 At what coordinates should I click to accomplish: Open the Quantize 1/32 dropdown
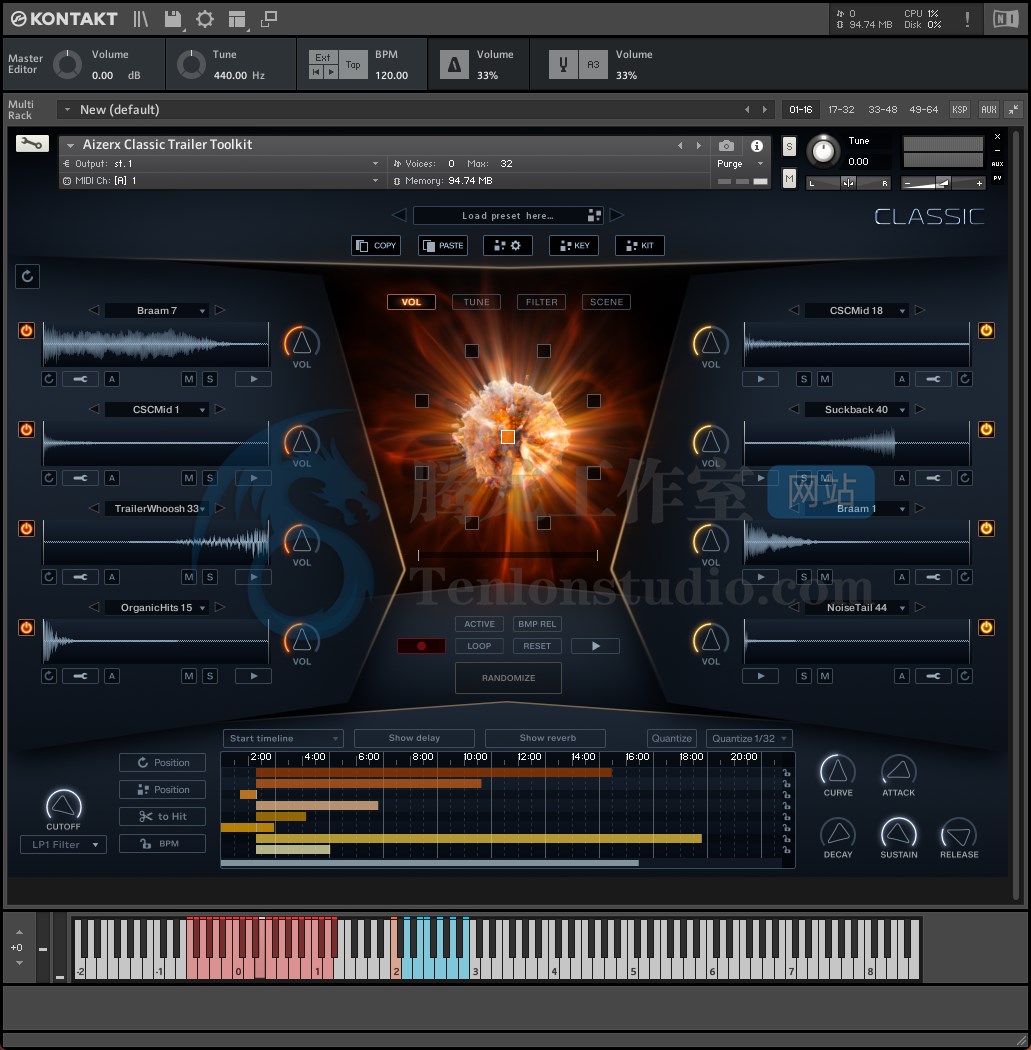(749, 738)
